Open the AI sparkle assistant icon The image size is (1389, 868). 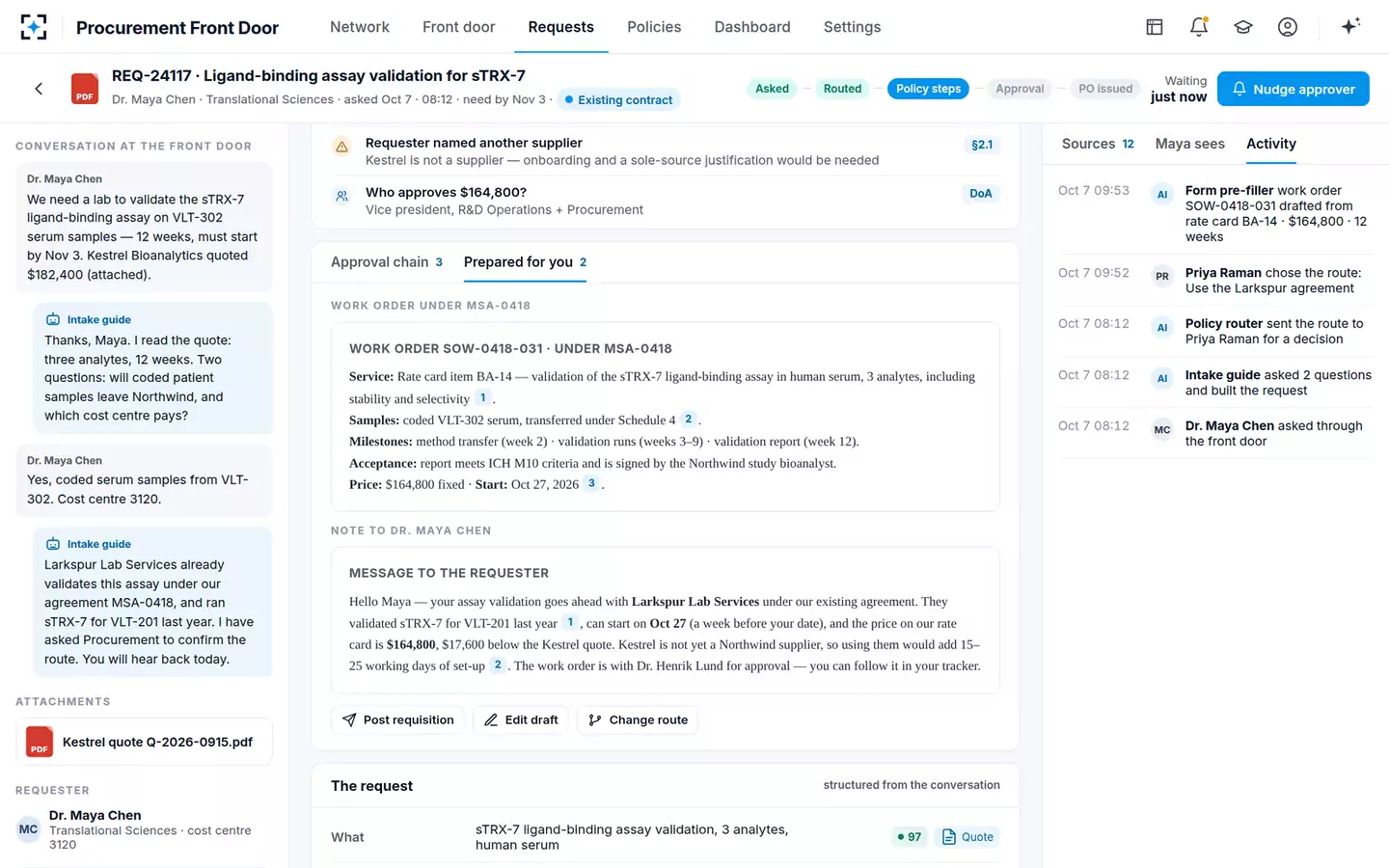click(1350, 26)
